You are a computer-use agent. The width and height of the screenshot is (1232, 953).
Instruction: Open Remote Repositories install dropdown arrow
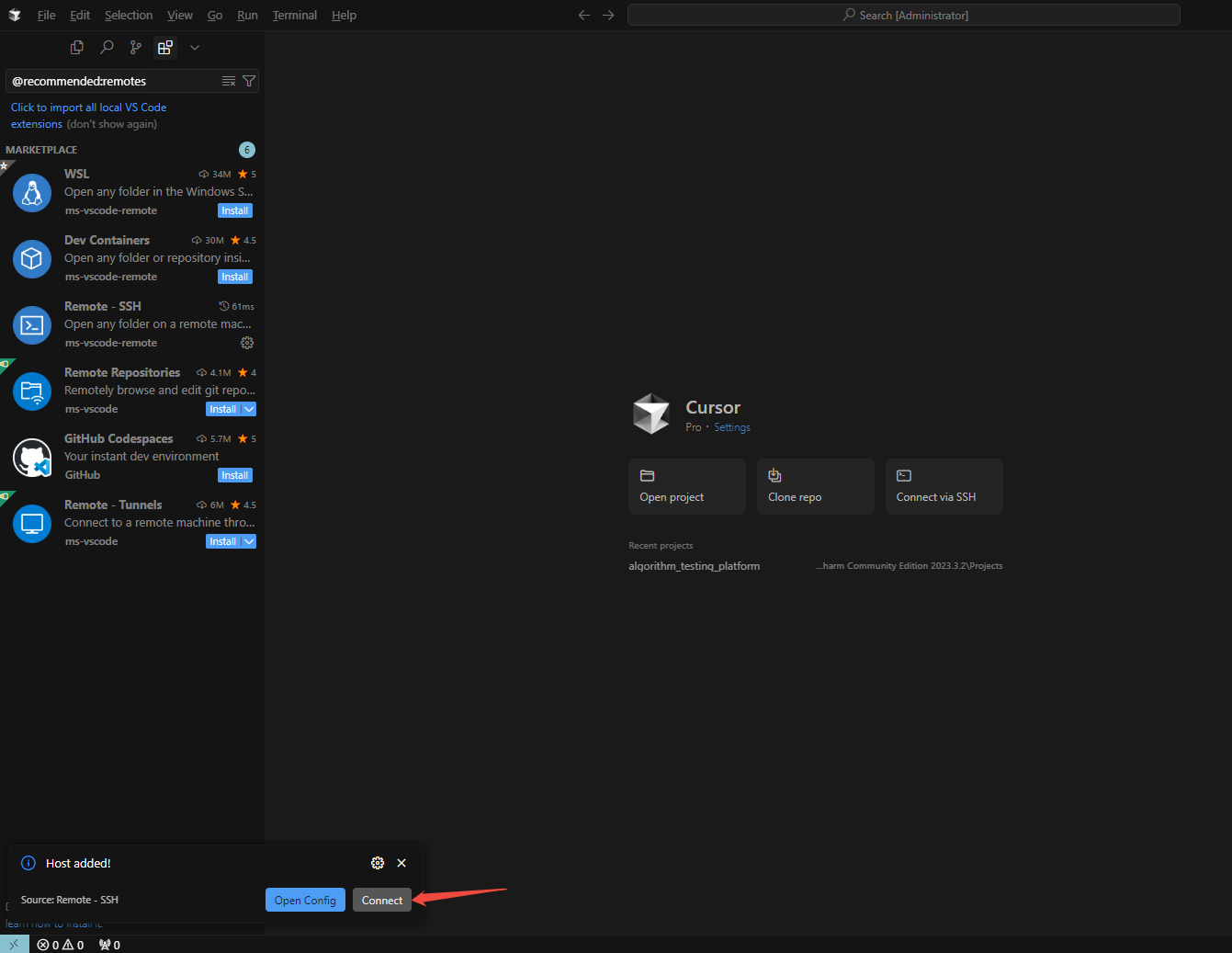(249, 409)
